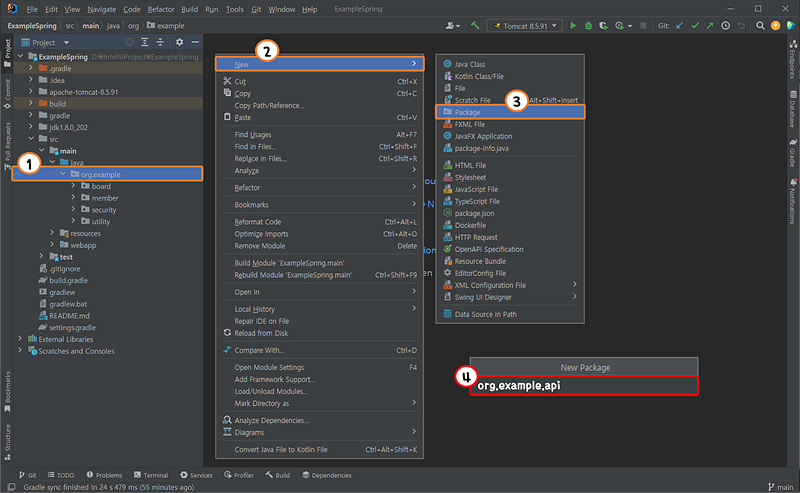Expand Scratches and Consoles node

pos(20,351)
